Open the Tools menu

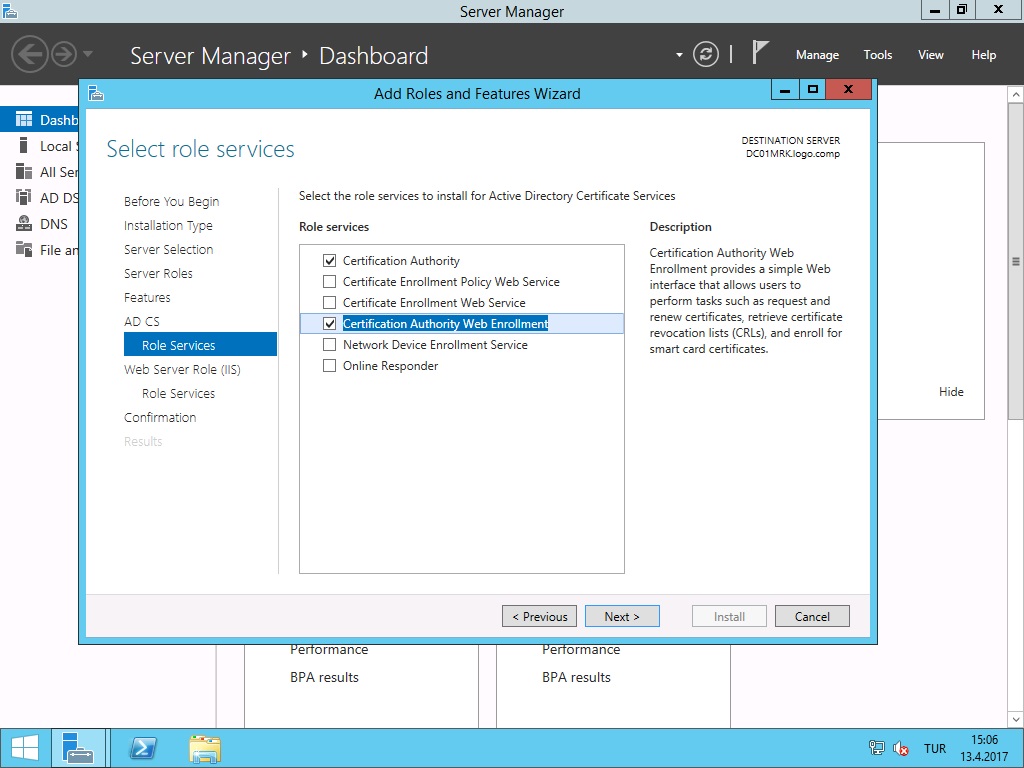(877, 55)
